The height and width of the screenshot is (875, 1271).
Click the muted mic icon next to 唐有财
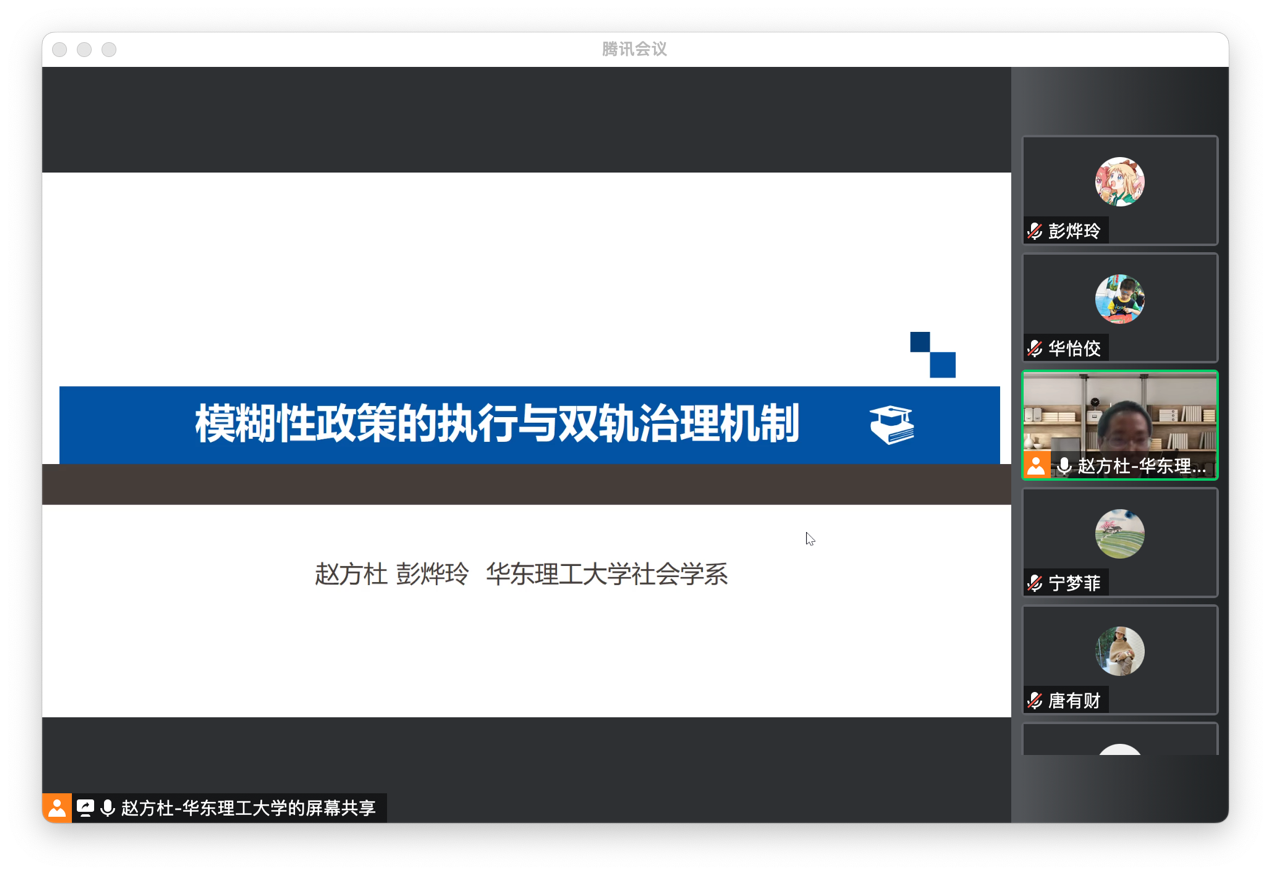(x=1035, y=701)
